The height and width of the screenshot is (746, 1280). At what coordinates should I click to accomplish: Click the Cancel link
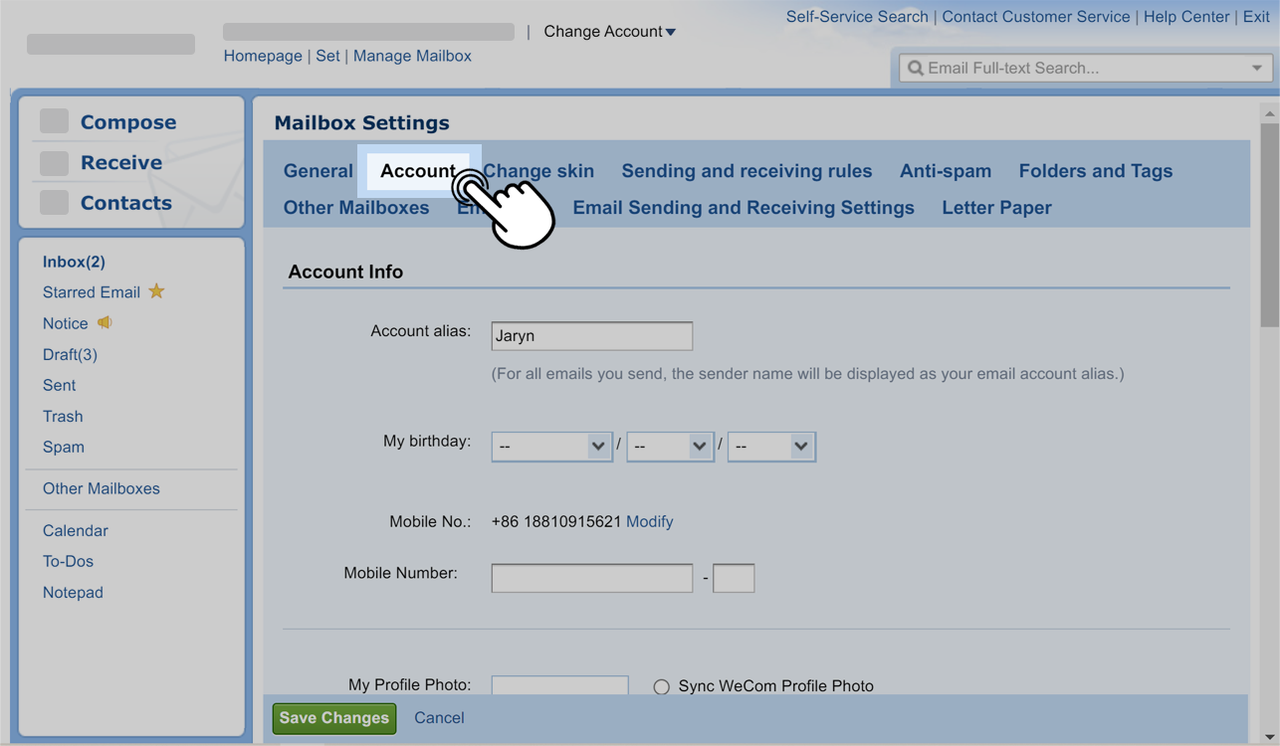[x=439, y=718]
